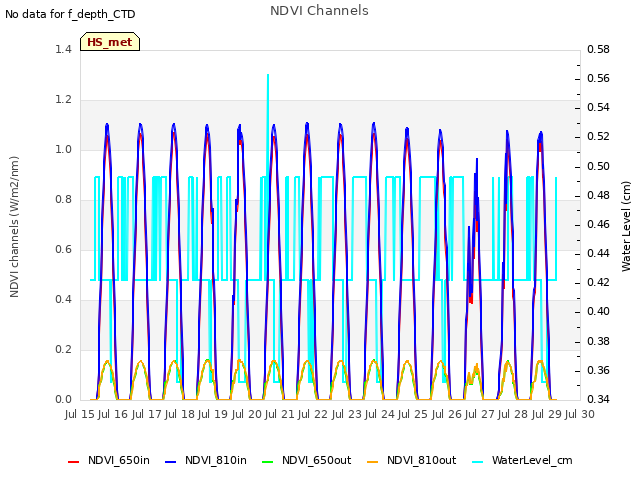The image size is (640, 480).
Task: Click the 'NDVI channels (W/m2/nm)' axis label
Action: click(14, 227)
